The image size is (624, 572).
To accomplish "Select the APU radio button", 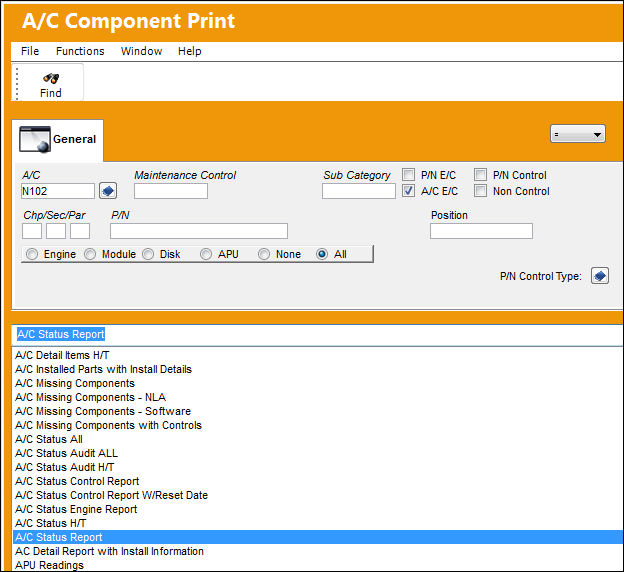I will (x=206, y=254).
